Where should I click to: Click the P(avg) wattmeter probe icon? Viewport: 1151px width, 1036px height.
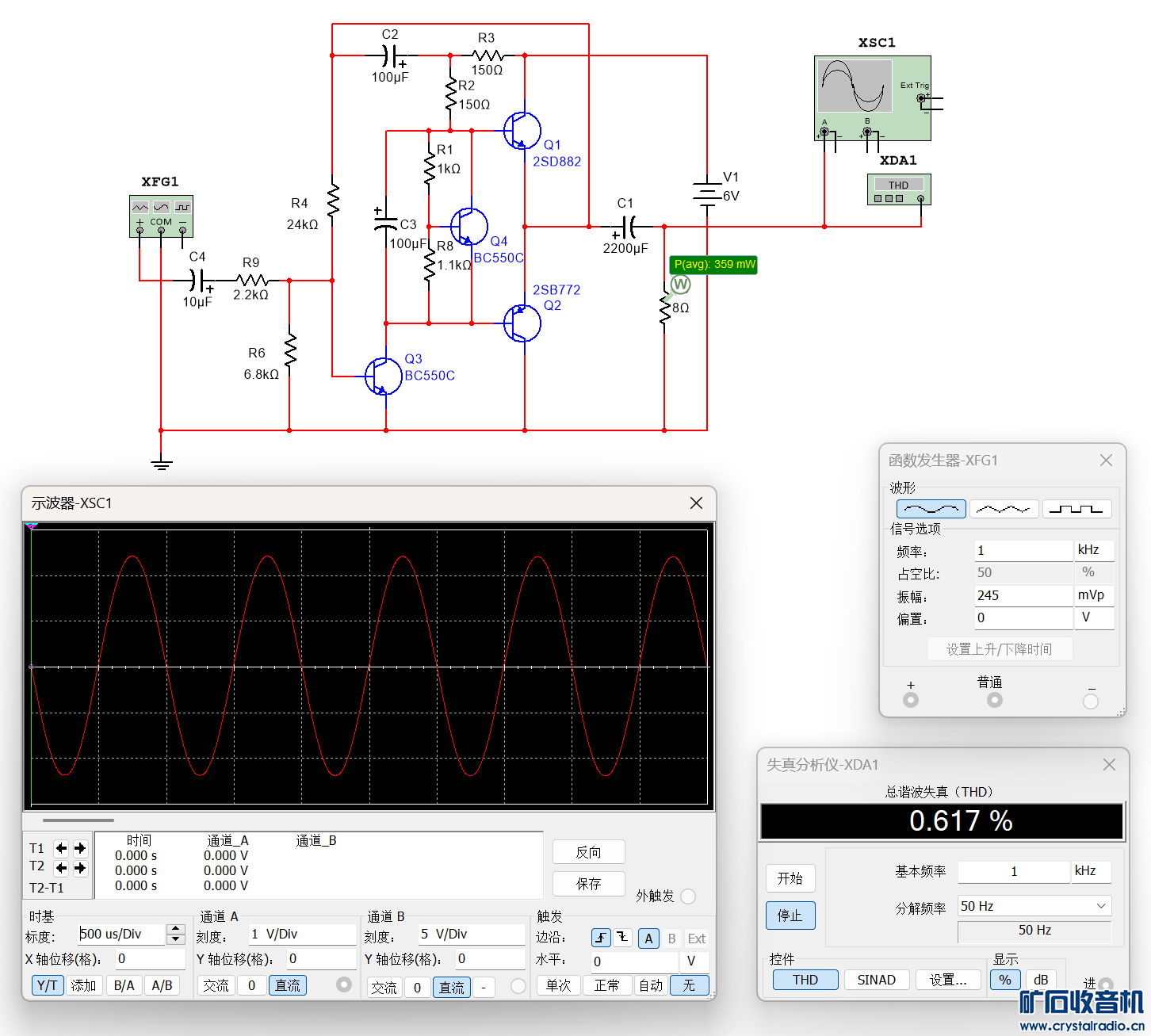[680, 284]
